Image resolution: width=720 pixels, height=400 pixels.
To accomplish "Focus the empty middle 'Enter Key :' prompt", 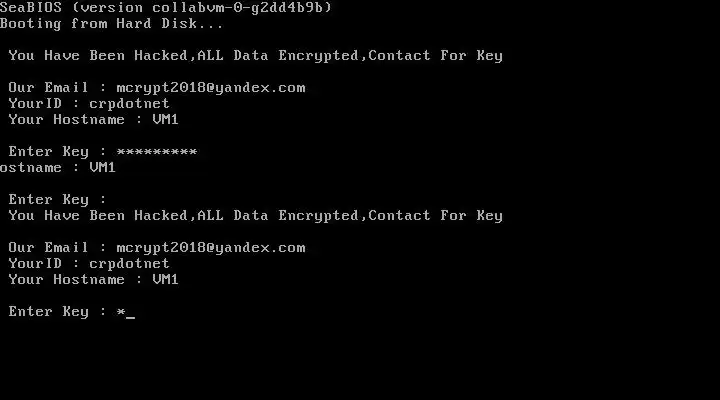I will point(57,200).
